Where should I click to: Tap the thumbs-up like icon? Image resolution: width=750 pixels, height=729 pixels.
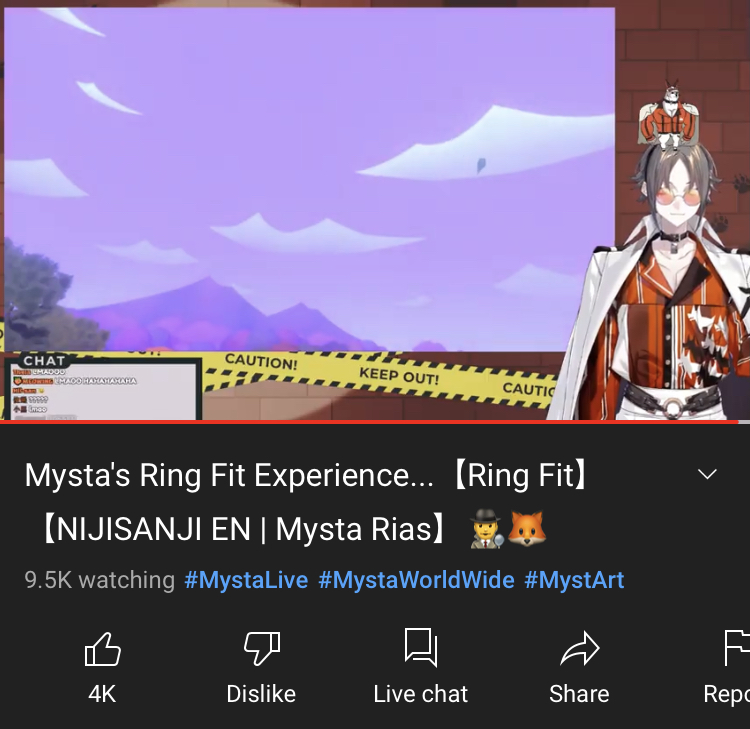[102, 649]
